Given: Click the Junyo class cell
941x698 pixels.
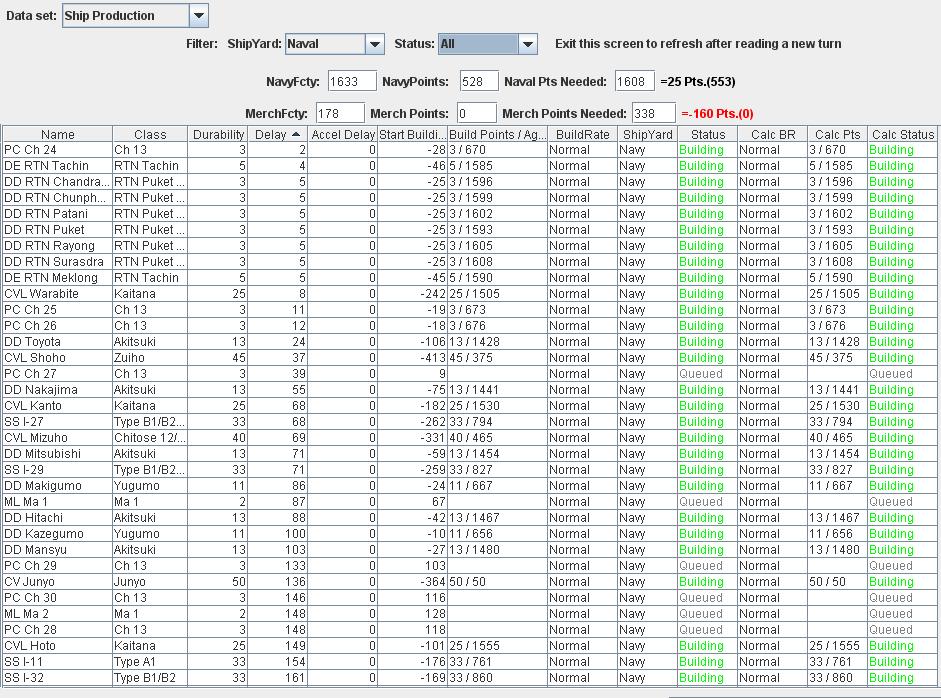Looking at the screenshot, I should 150,582.
